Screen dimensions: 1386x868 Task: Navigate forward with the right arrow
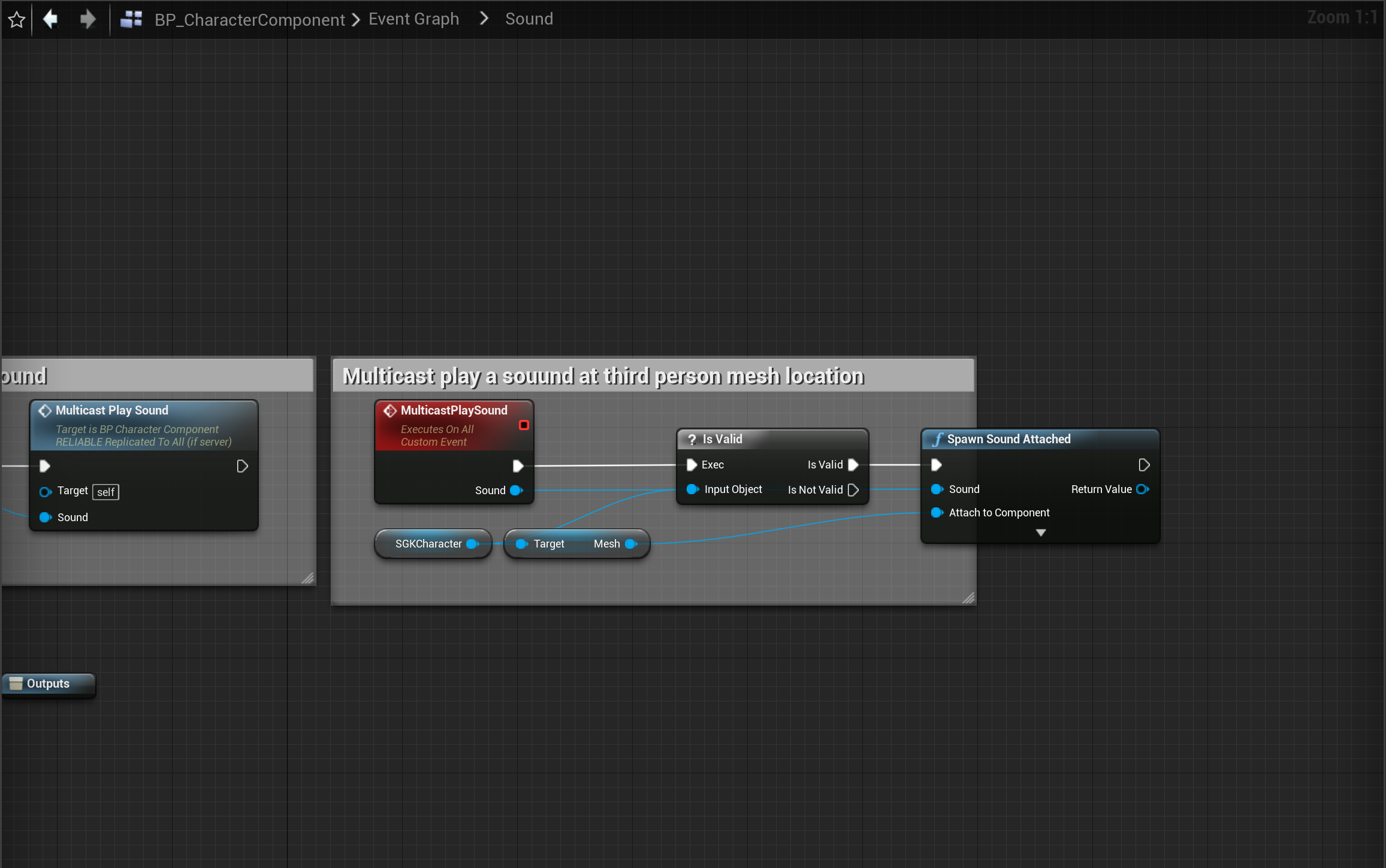click(87, 19)
